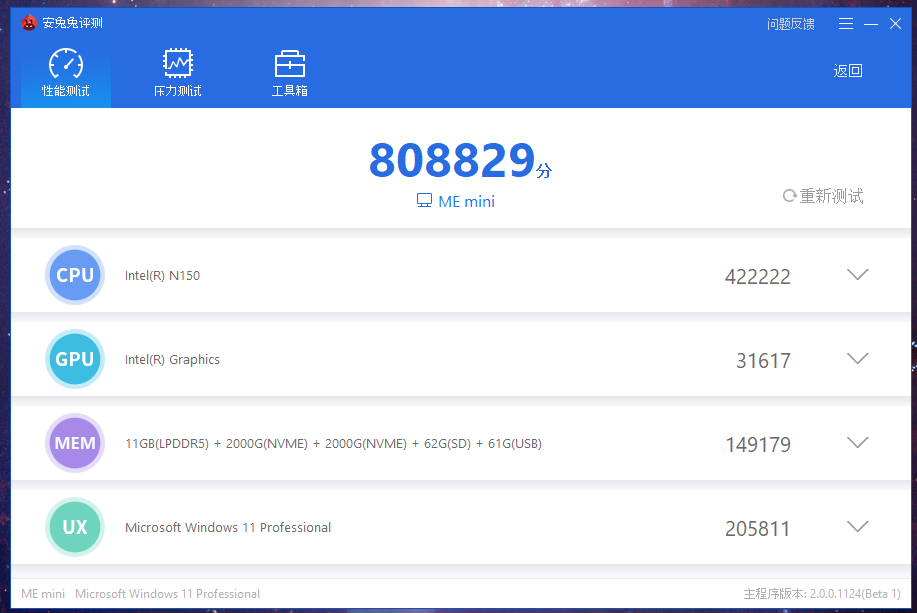This screenshot has width=917, height=613.
Task: Click the 返回 back button
Action: [x=848, y=71]
